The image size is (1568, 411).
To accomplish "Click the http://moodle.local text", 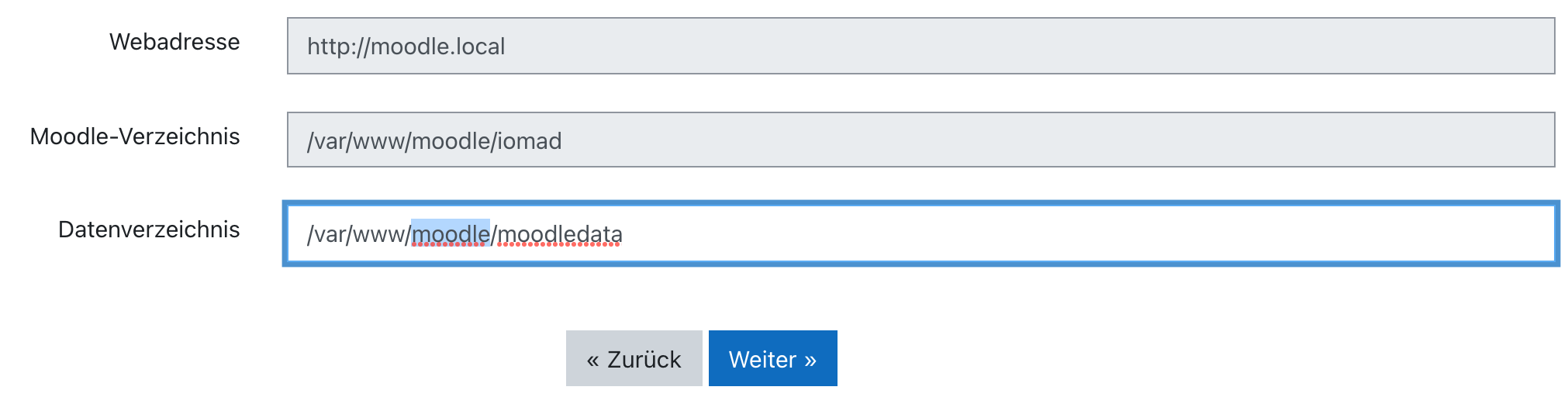I will pyautogui.click(x=406, y=47).
